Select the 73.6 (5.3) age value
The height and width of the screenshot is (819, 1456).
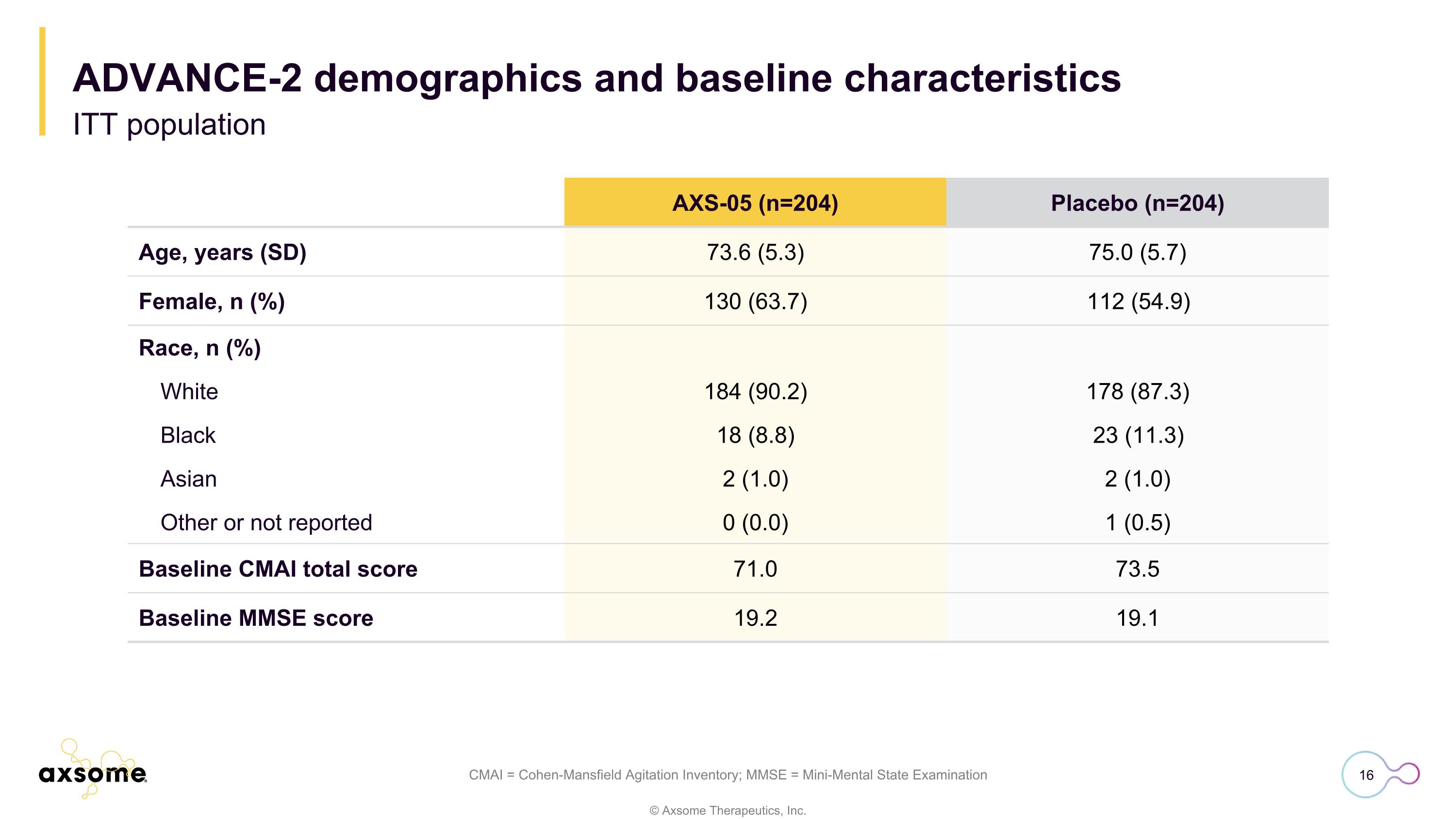point(755,252)
